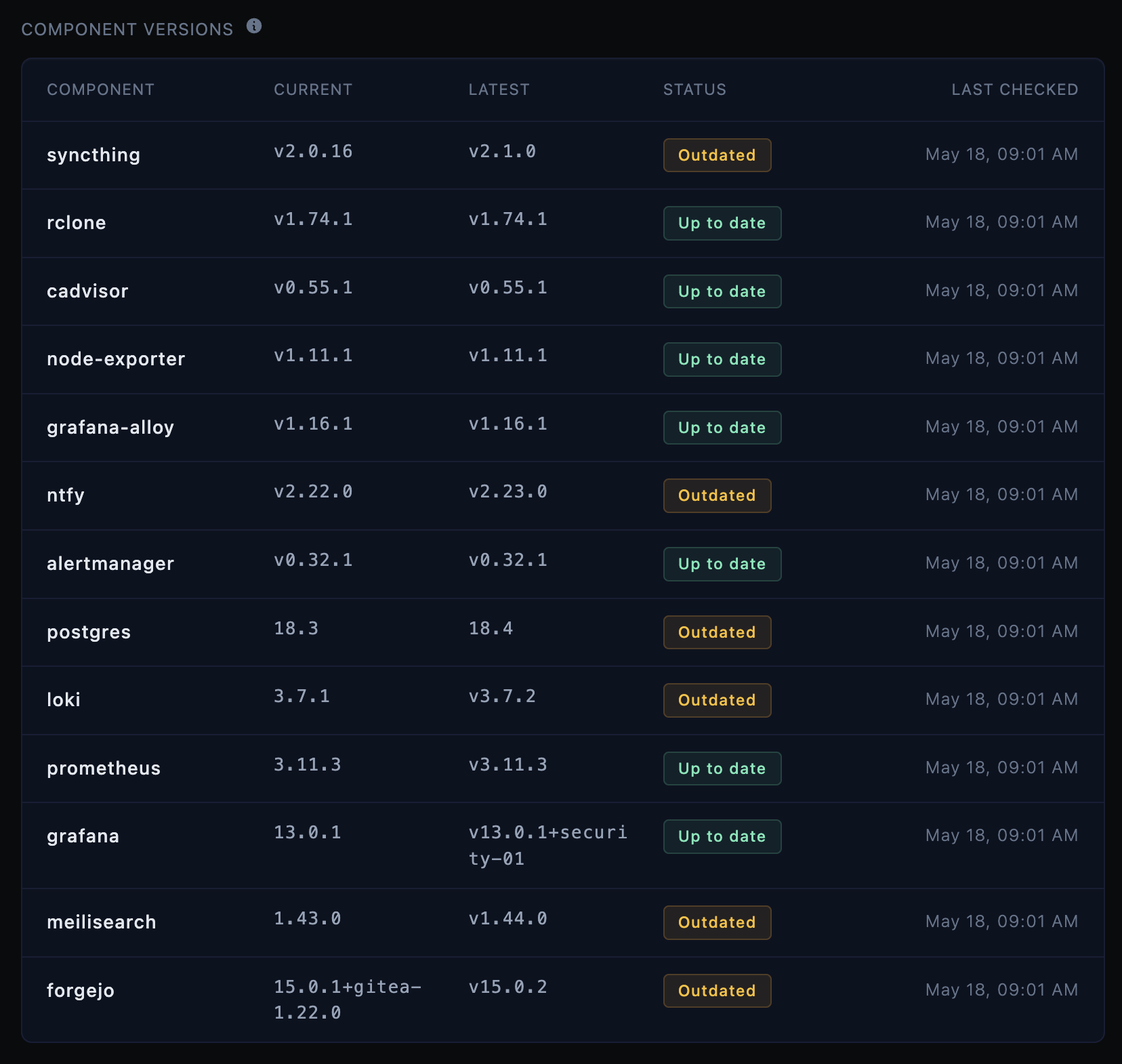
Task: Click the forgejo last checked timestamp
Action: click(x=1001, y=990)
